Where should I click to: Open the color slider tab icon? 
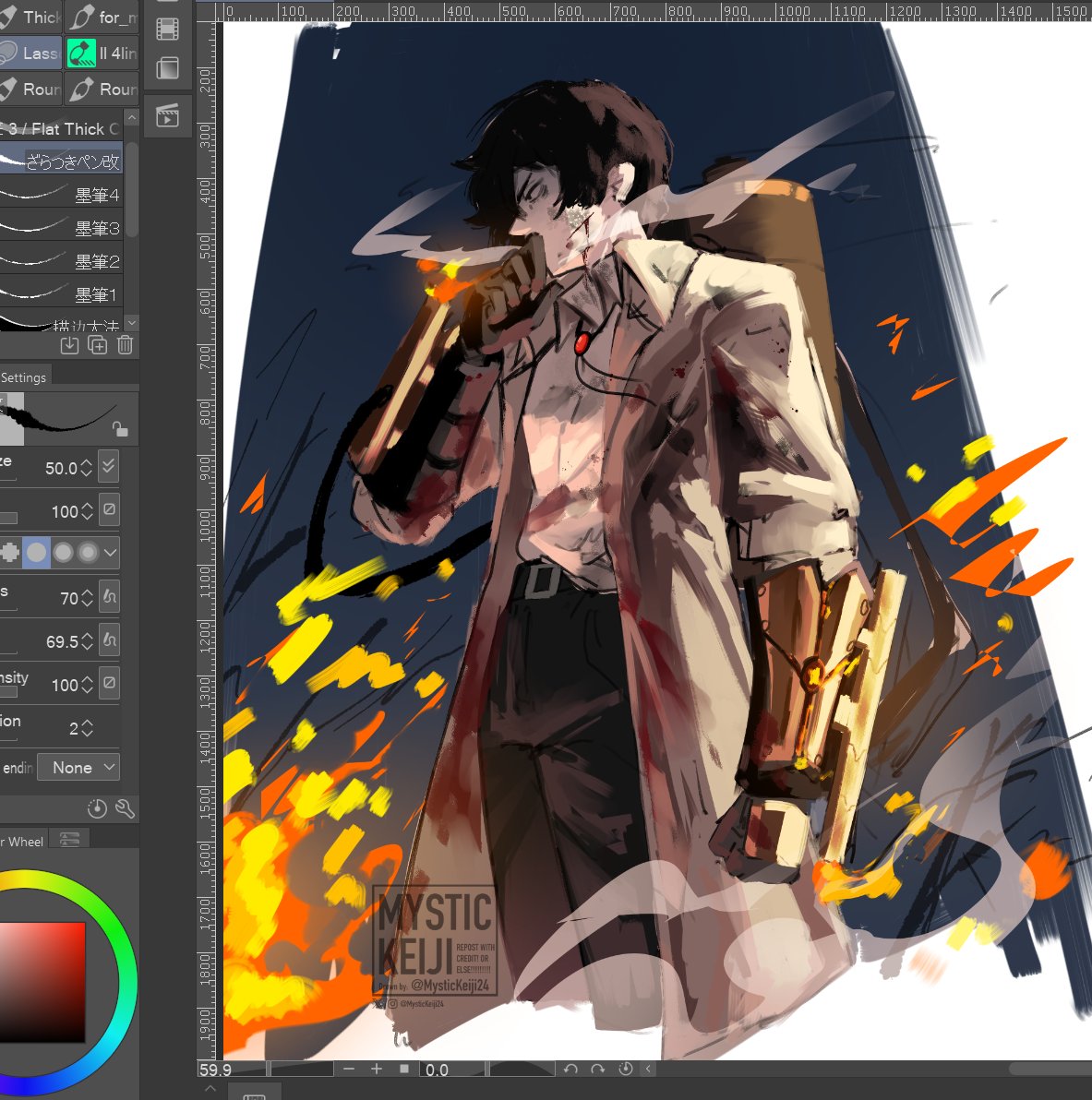tap(69, 839)
